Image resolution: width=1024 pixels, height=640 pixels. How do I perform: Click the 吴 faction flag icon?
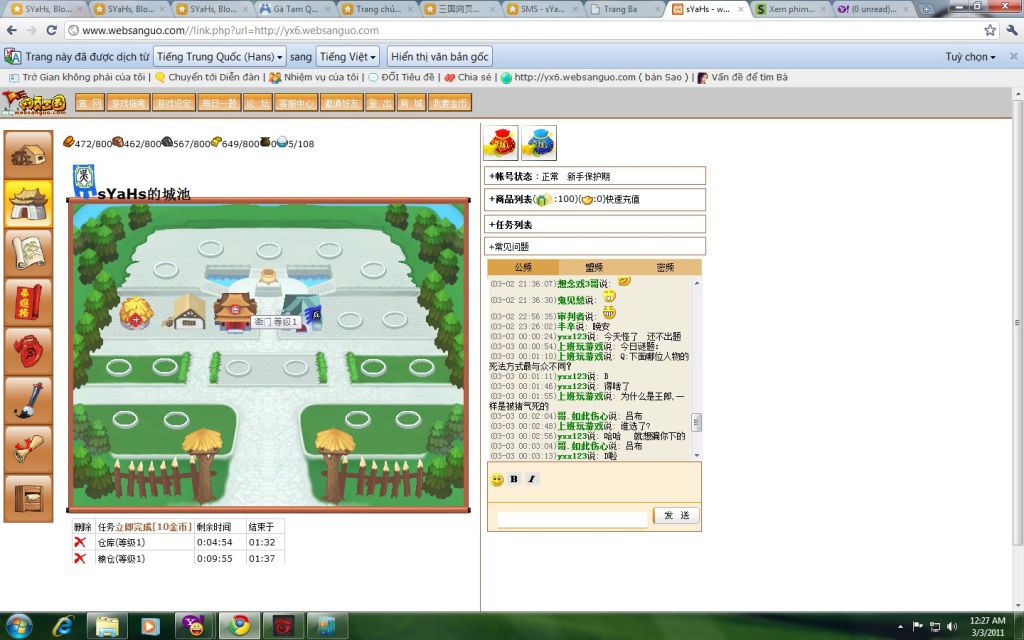pos(84,181)
